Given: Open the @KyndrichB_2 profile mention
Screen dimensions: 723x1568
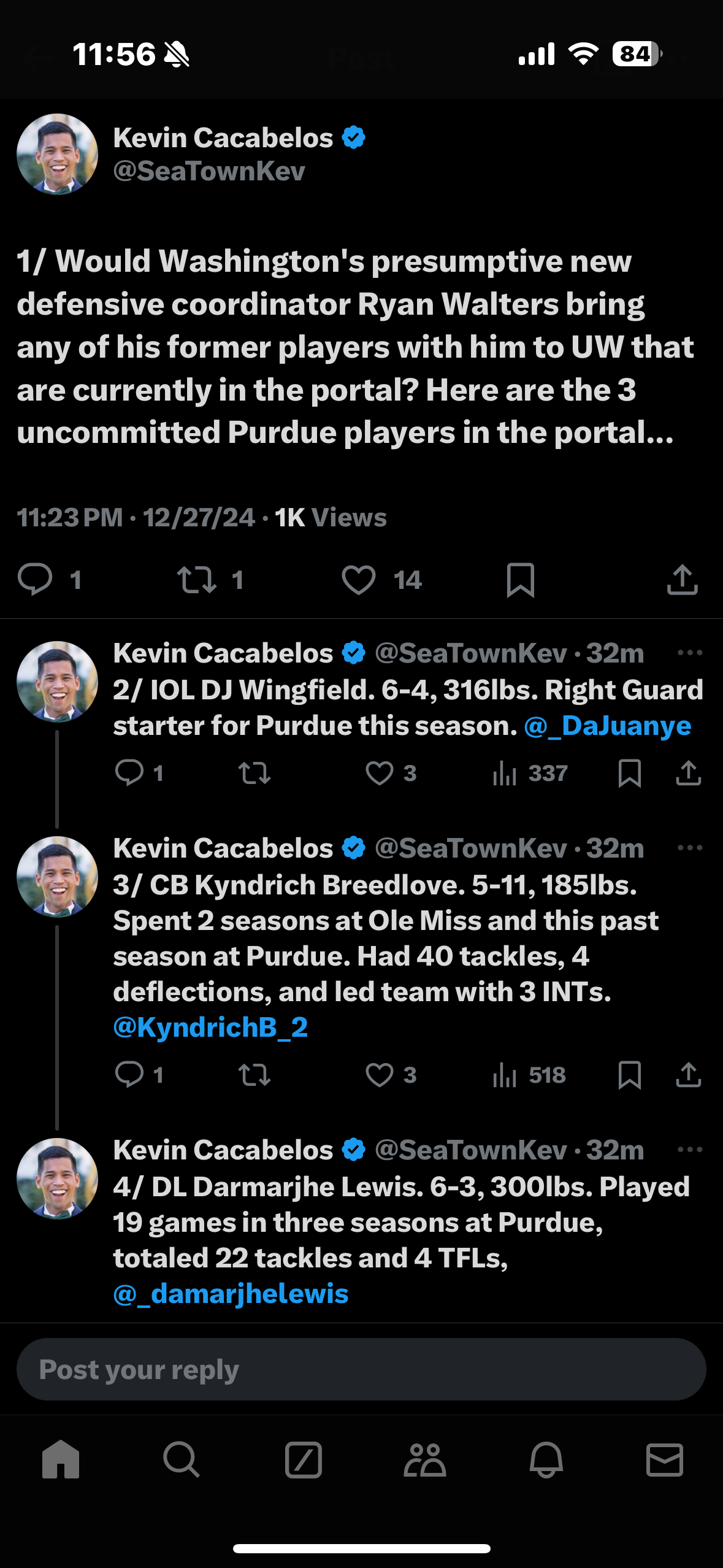Looking at the screenshot, I should pos(210,1028).
